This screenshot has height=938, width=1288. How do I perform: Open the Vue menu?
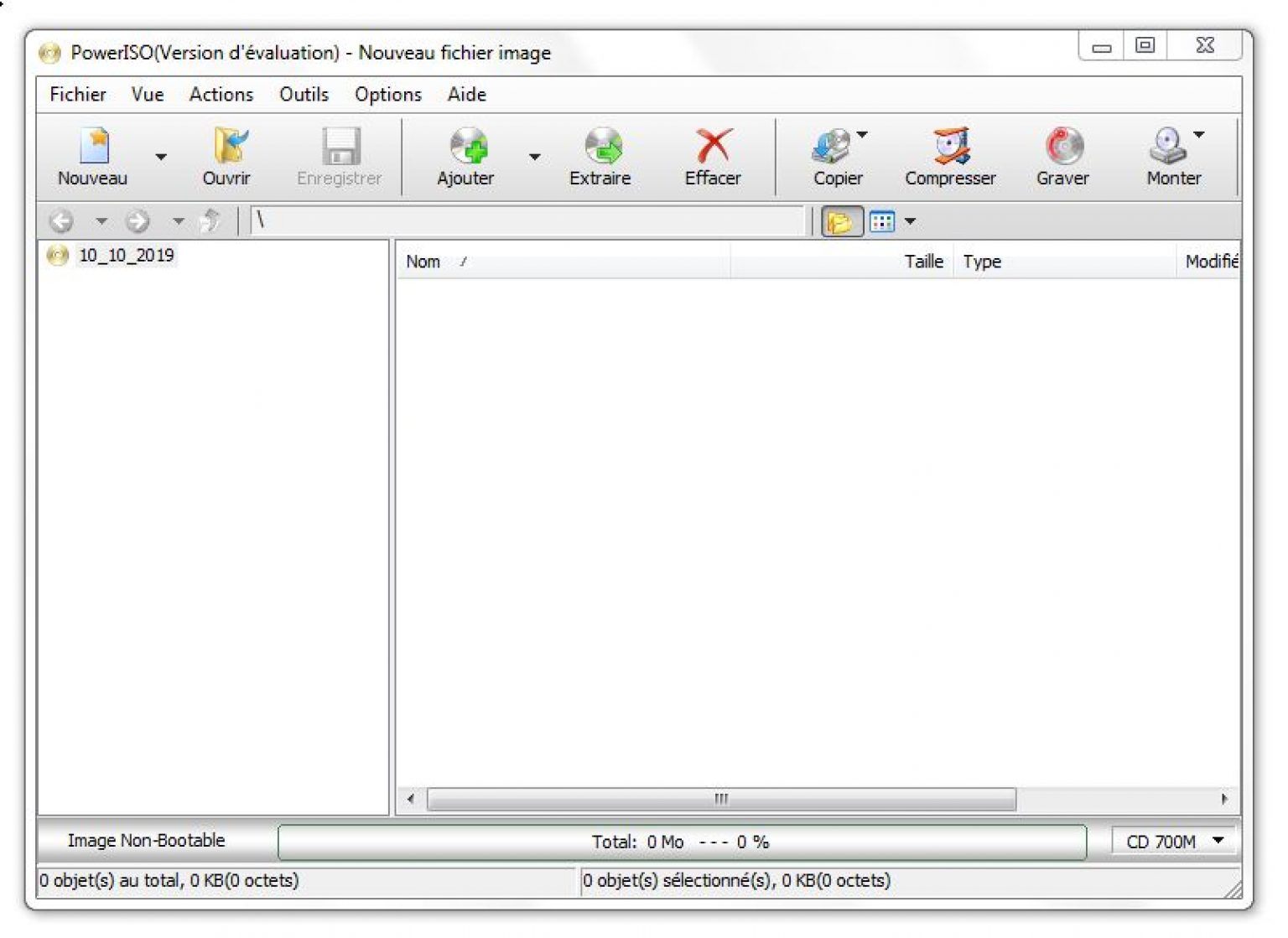(148, 95)
